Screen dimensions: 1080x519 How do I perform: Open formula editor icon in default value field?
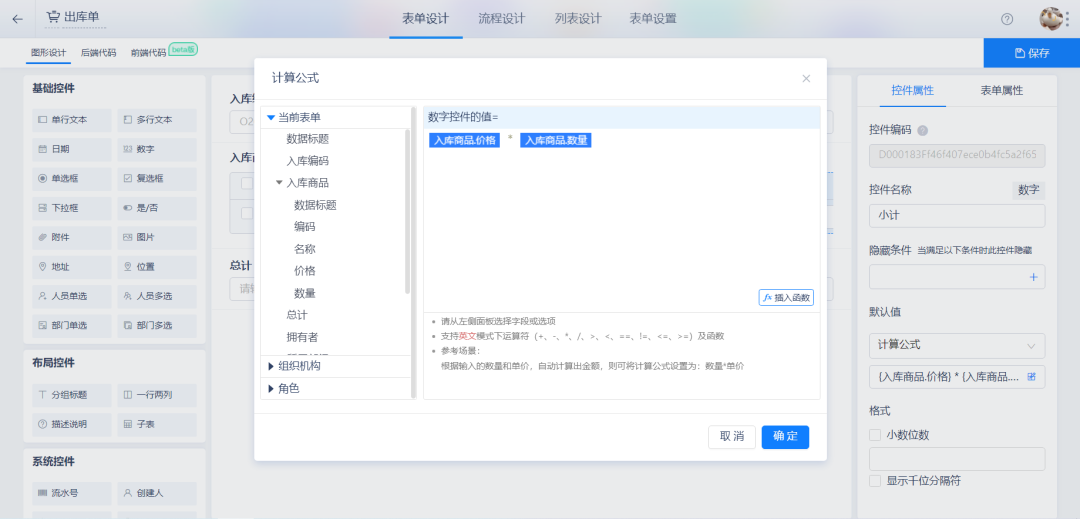1032,377
